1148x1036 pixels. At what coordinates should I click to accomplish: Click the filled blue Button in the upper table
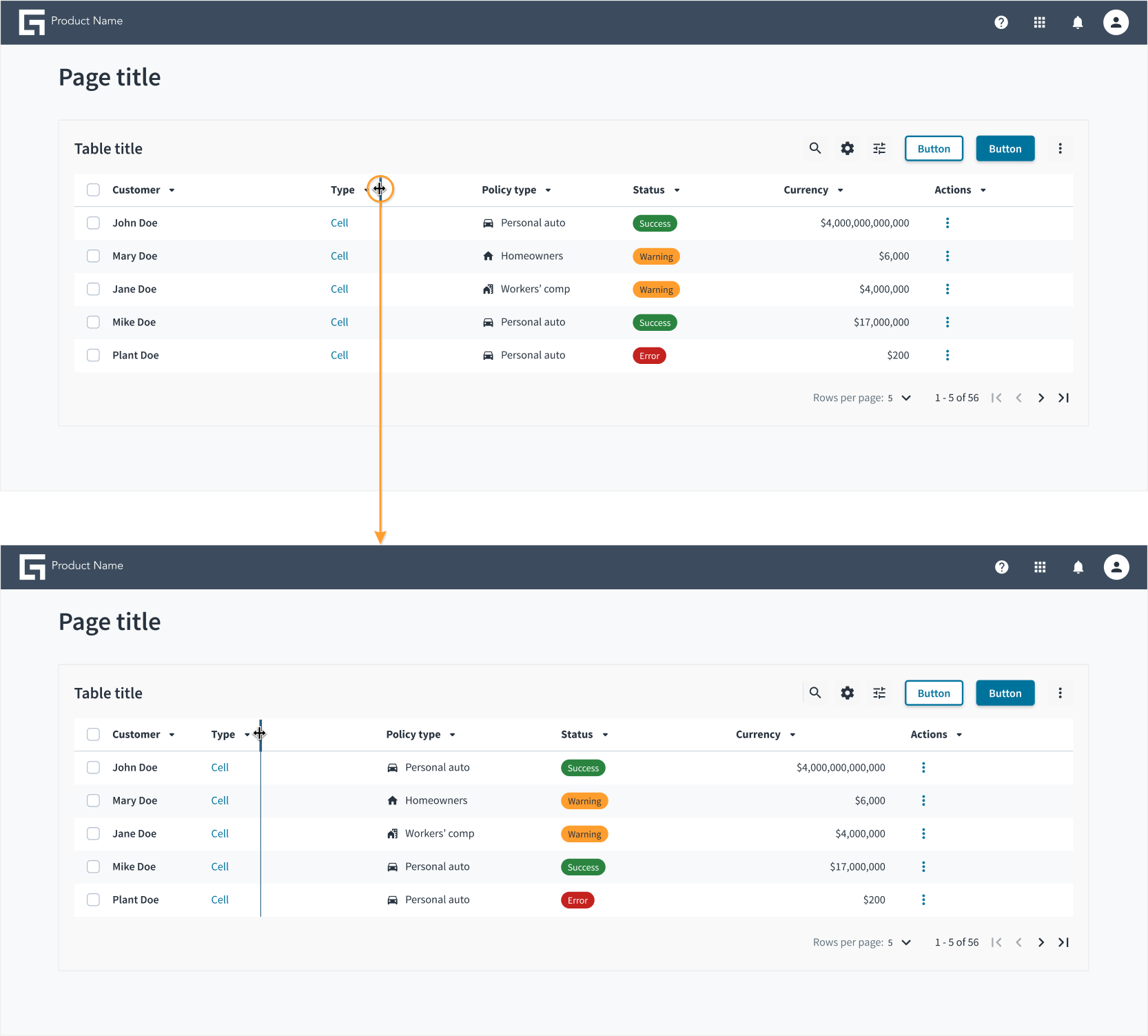click(1005, 148)
